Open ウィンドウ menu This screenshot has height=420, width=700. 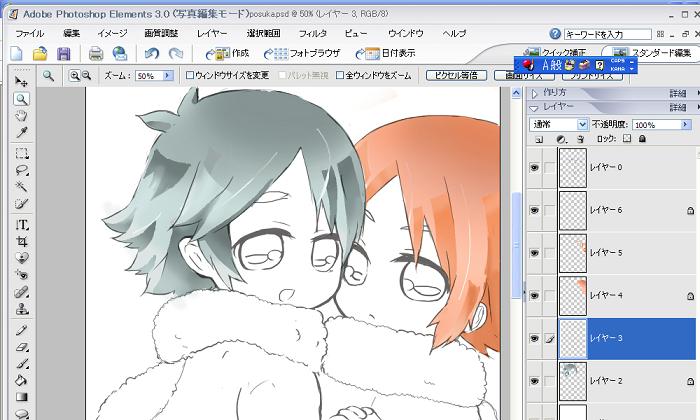(405, 33)
